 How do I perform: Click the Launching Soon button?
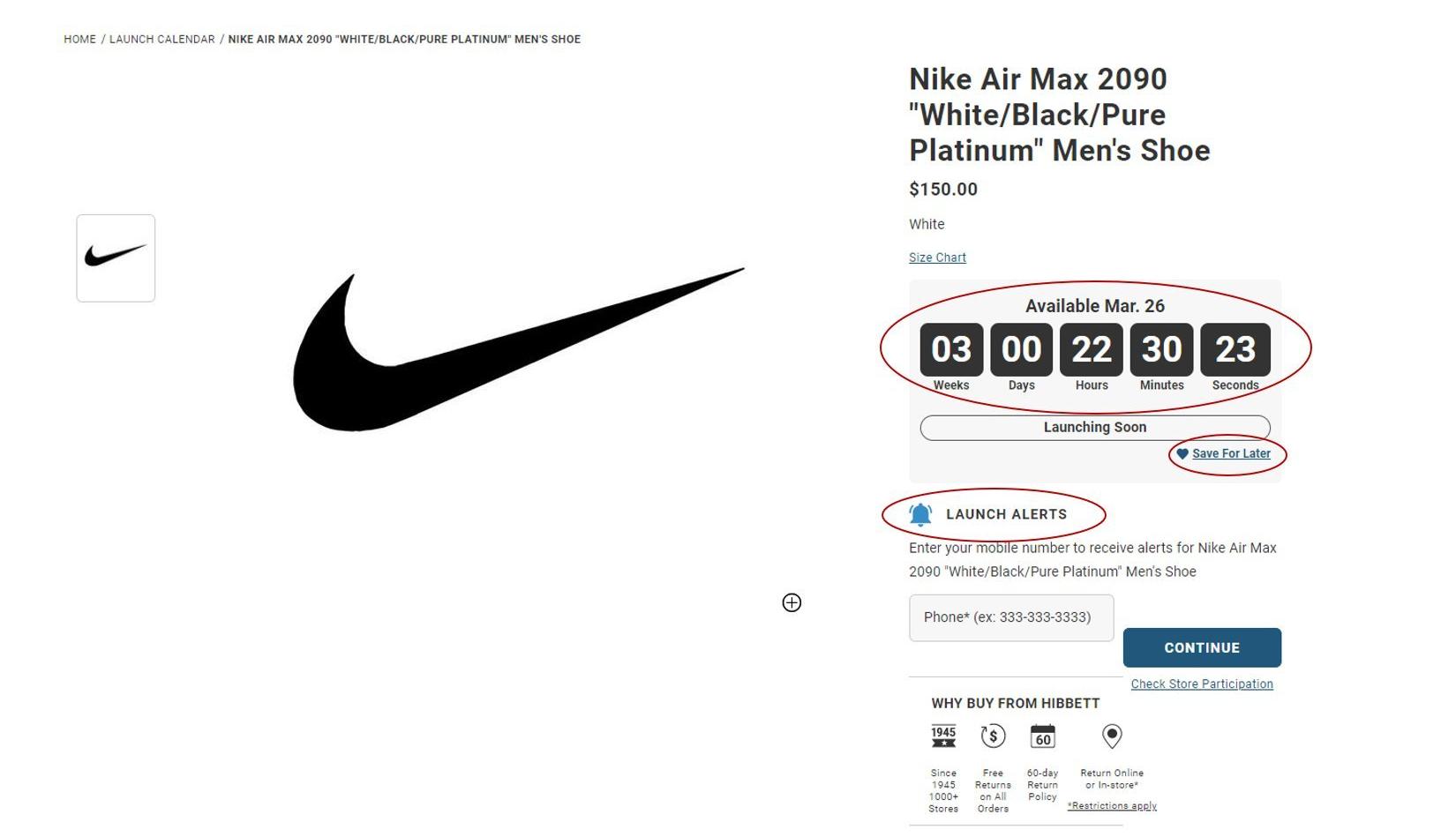pos(1094,428)
